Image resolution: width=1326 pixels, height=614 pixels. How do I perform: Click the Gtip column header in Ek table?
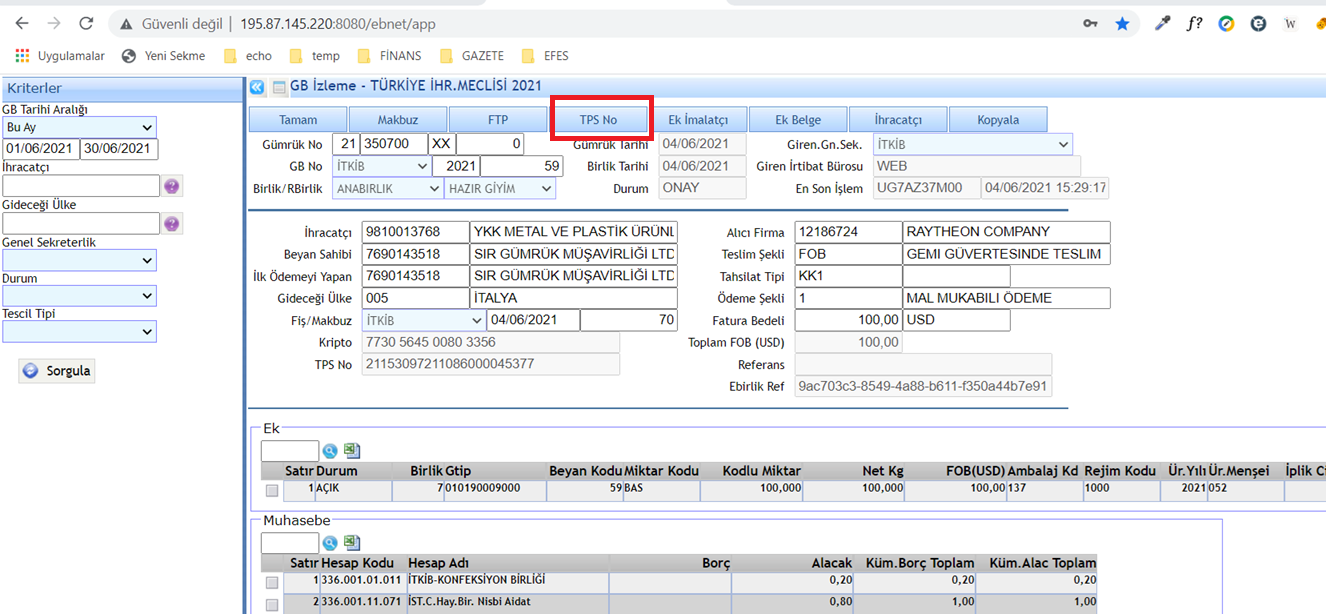pos(458,471)
